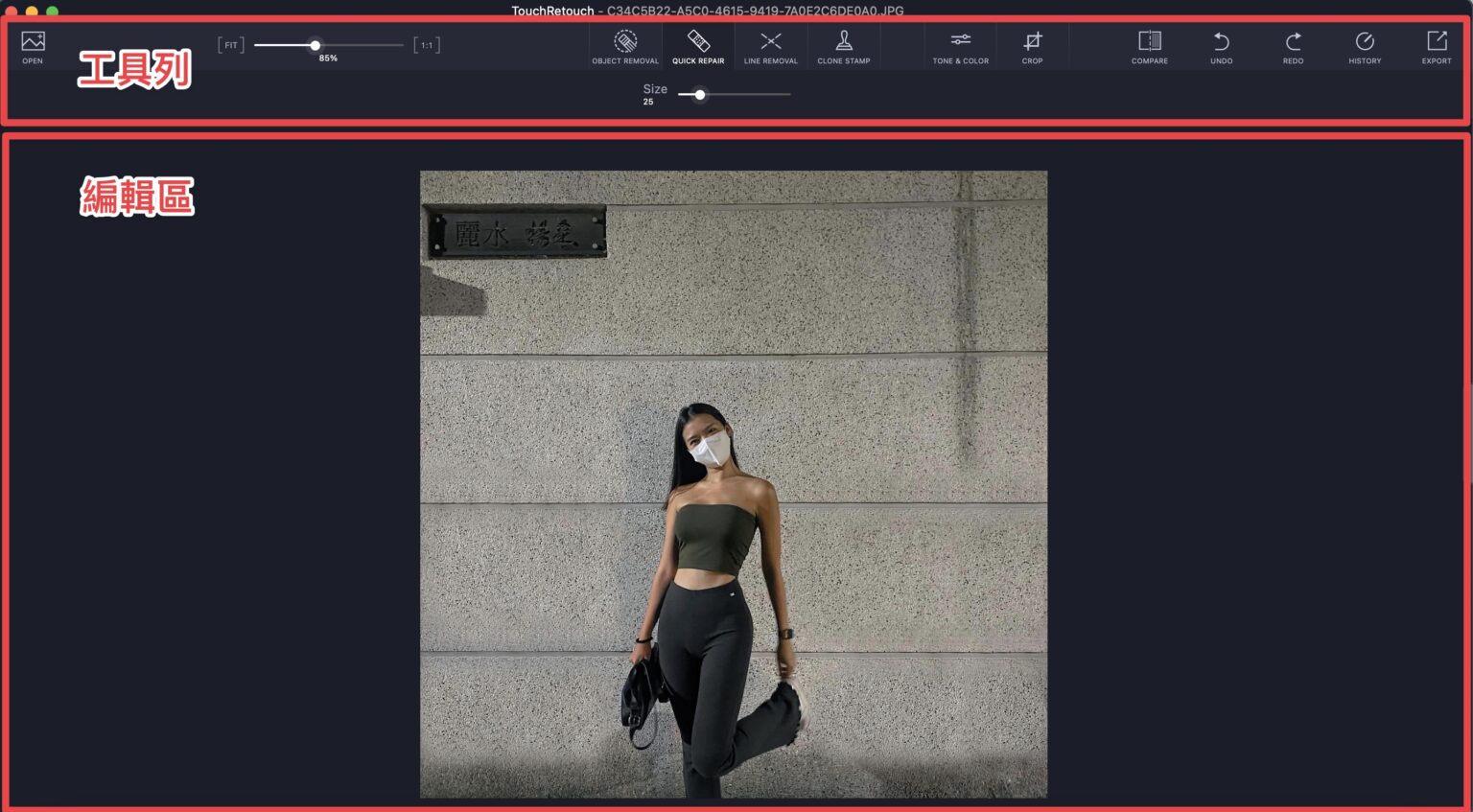
Task: Open the History panel
Action: [1364, 45]
